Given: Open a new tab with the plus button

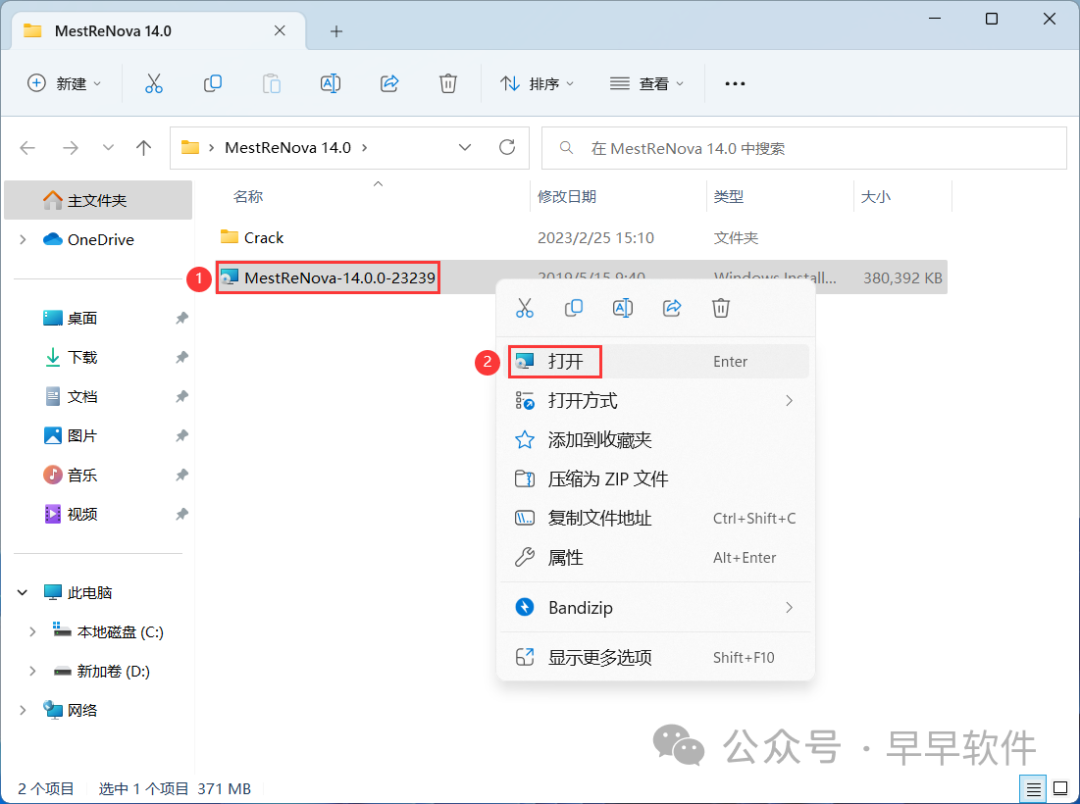Looking at the screenshot, I should (x=336, y=31).
